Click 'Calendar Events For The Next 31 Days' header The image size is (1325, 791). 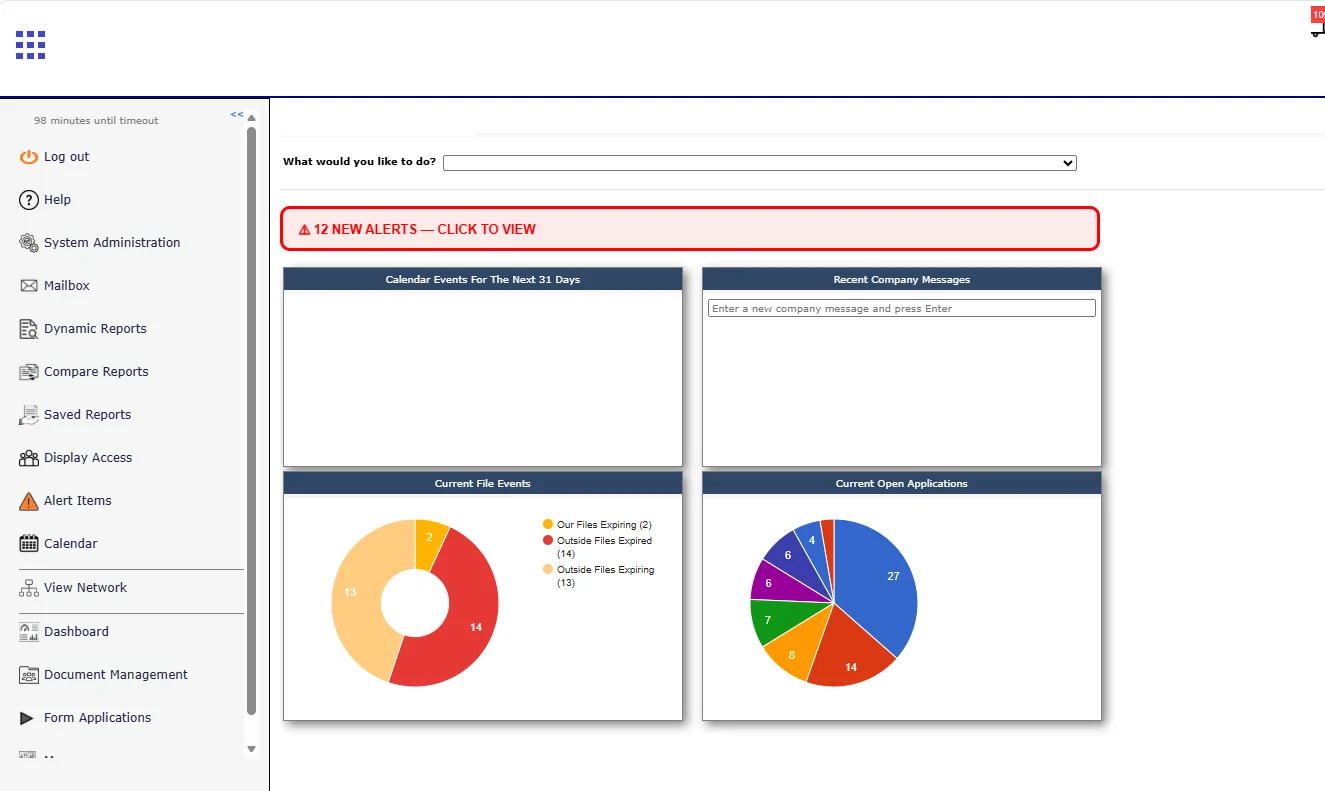(483, 280)
